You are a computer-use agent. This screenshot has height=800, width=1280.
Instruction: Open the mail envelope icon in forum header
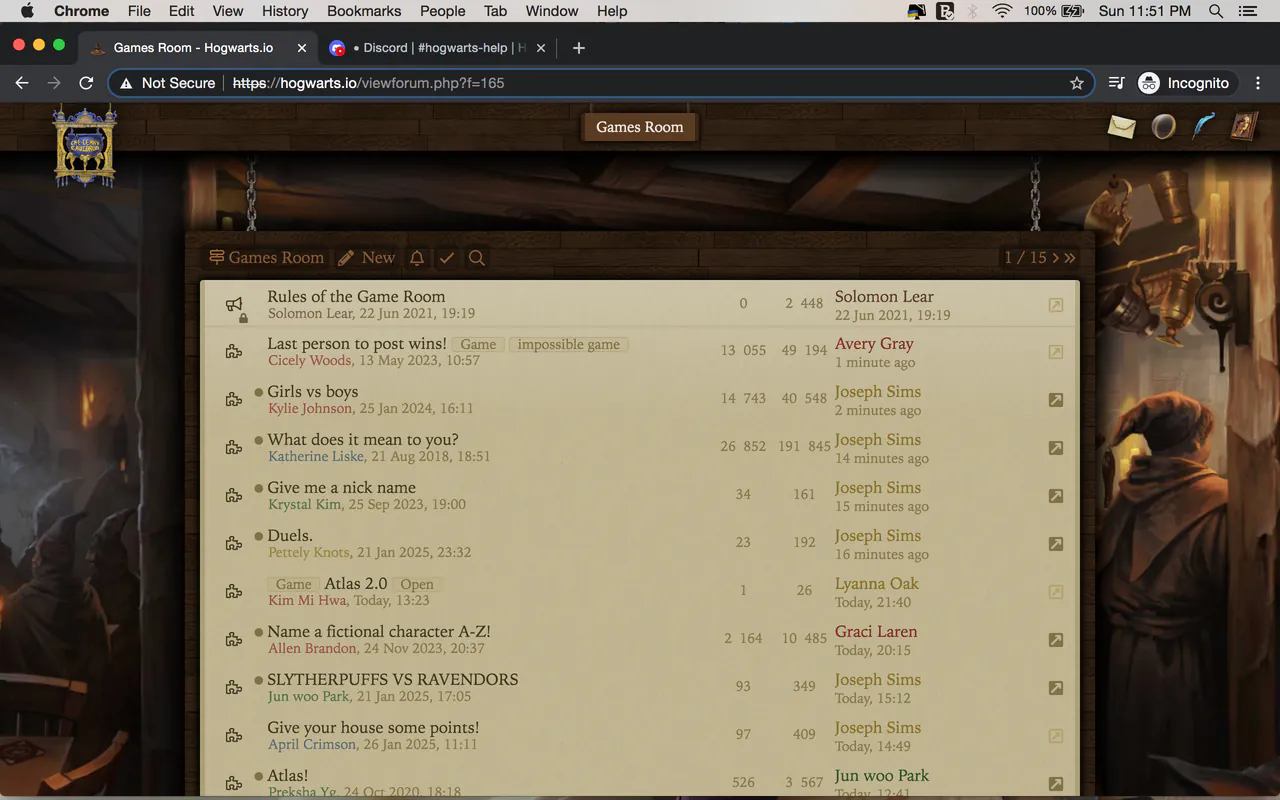(1121, 127)
